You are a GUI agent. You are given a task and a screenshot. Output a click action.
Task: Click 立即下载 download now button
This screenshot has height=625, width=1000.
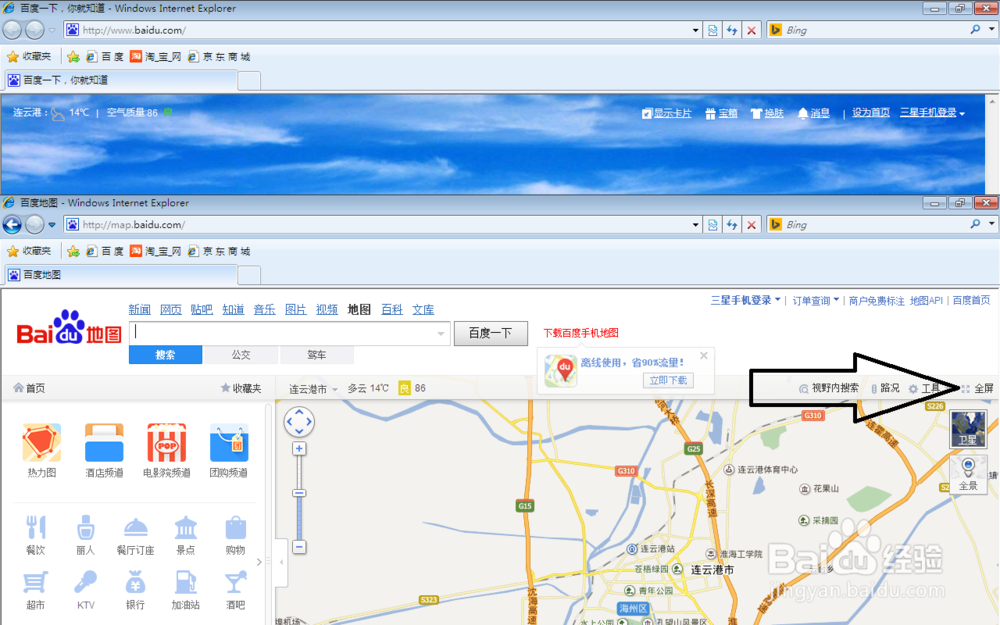668,380
